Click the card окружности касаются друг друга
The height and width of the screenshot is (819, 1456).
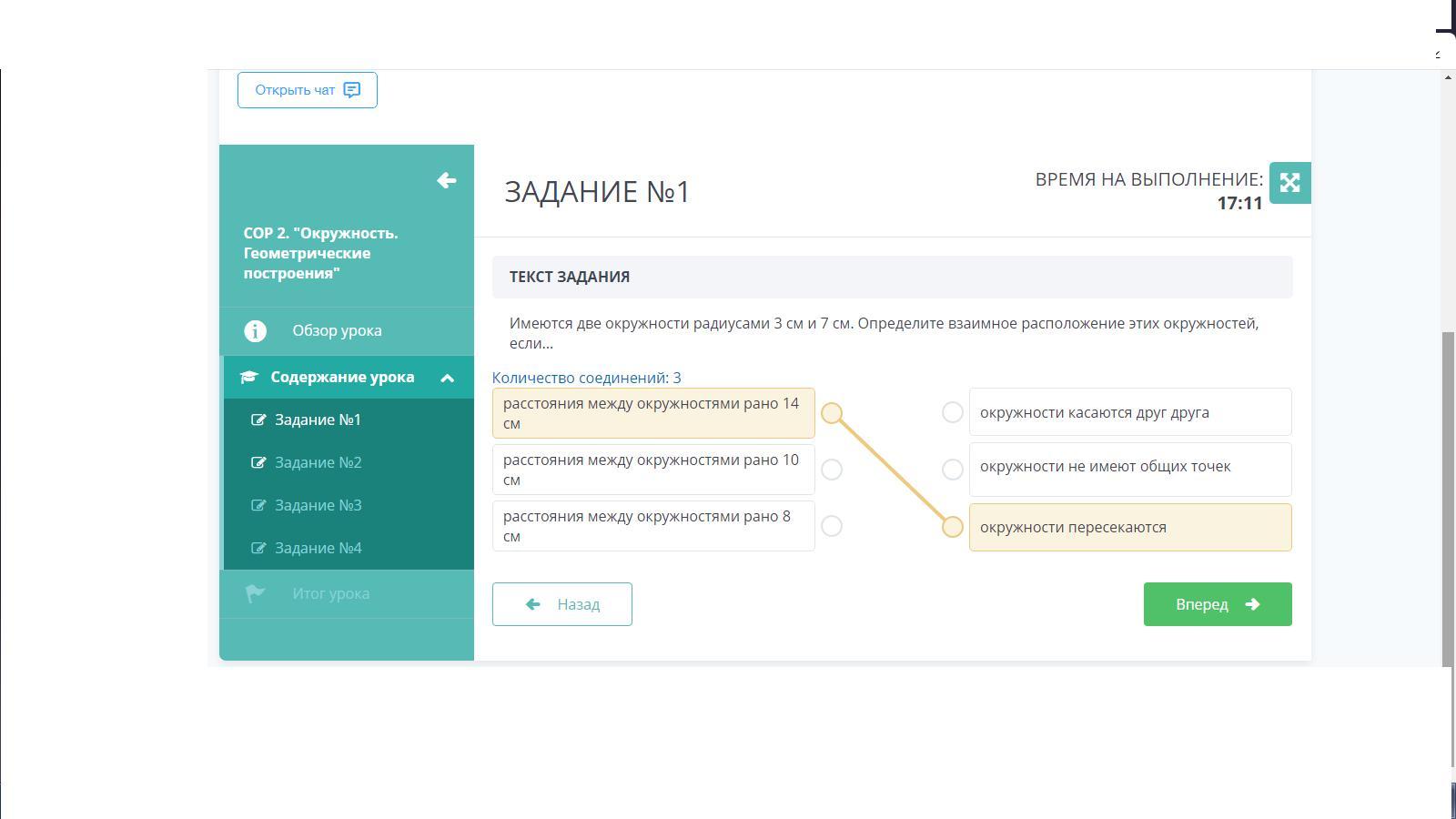[1130, 412]
